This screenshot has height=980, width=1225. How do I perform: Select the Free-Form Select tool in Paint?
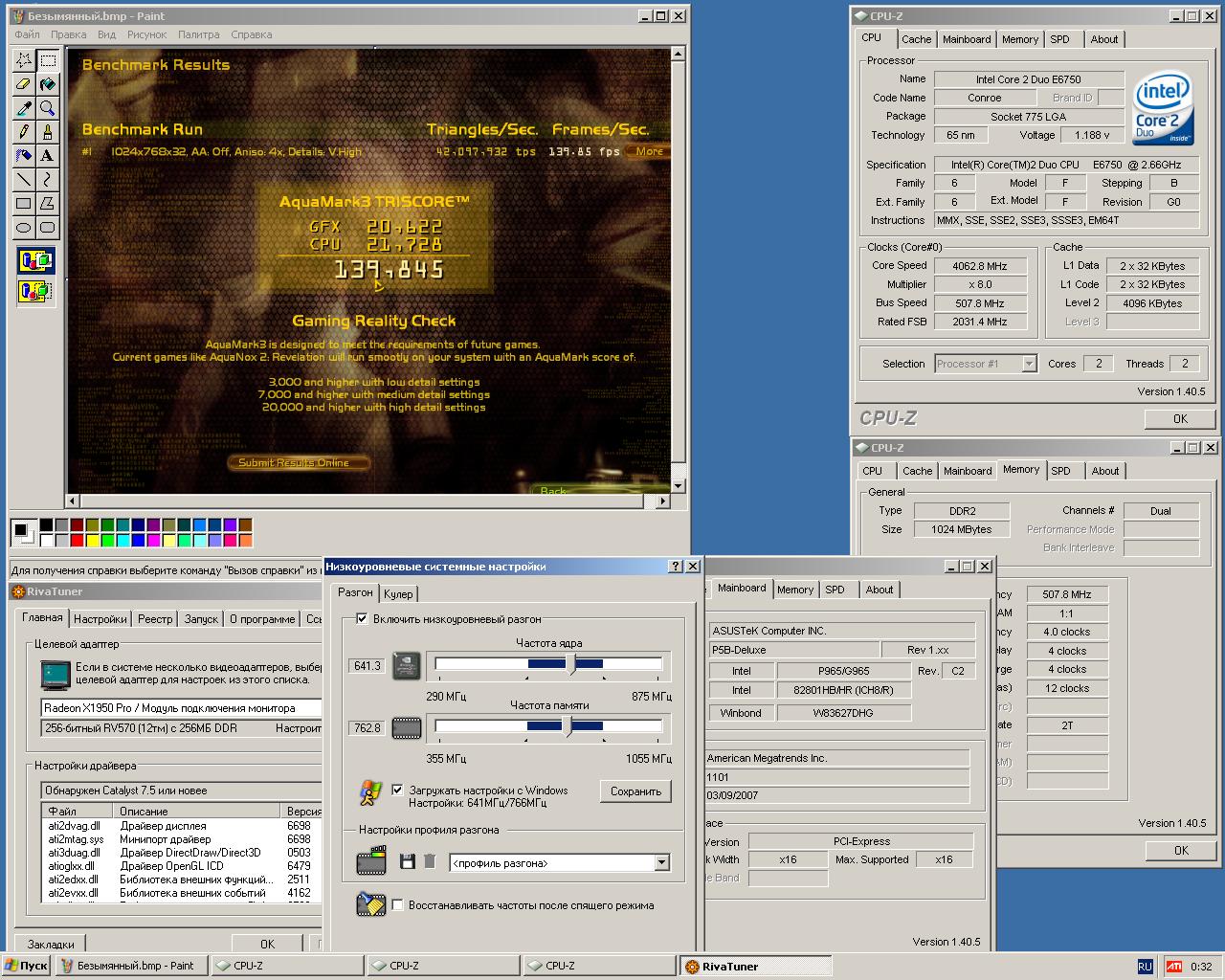coord(24,60)
